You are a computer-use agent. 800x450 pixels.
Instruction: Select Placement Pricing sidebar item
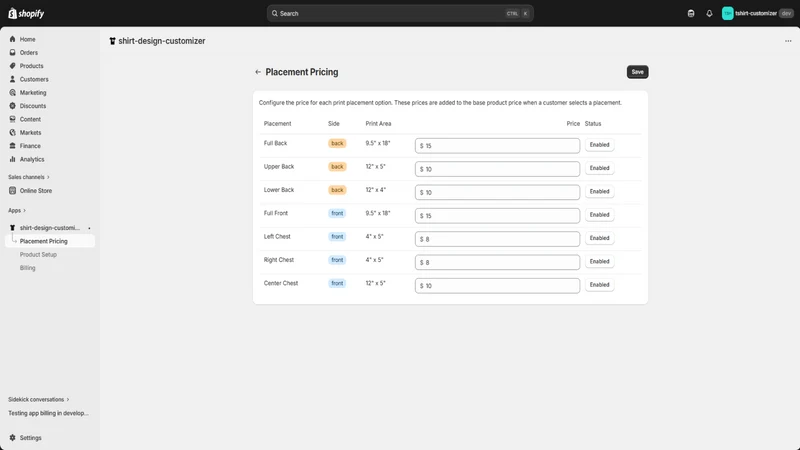point(50,241)
